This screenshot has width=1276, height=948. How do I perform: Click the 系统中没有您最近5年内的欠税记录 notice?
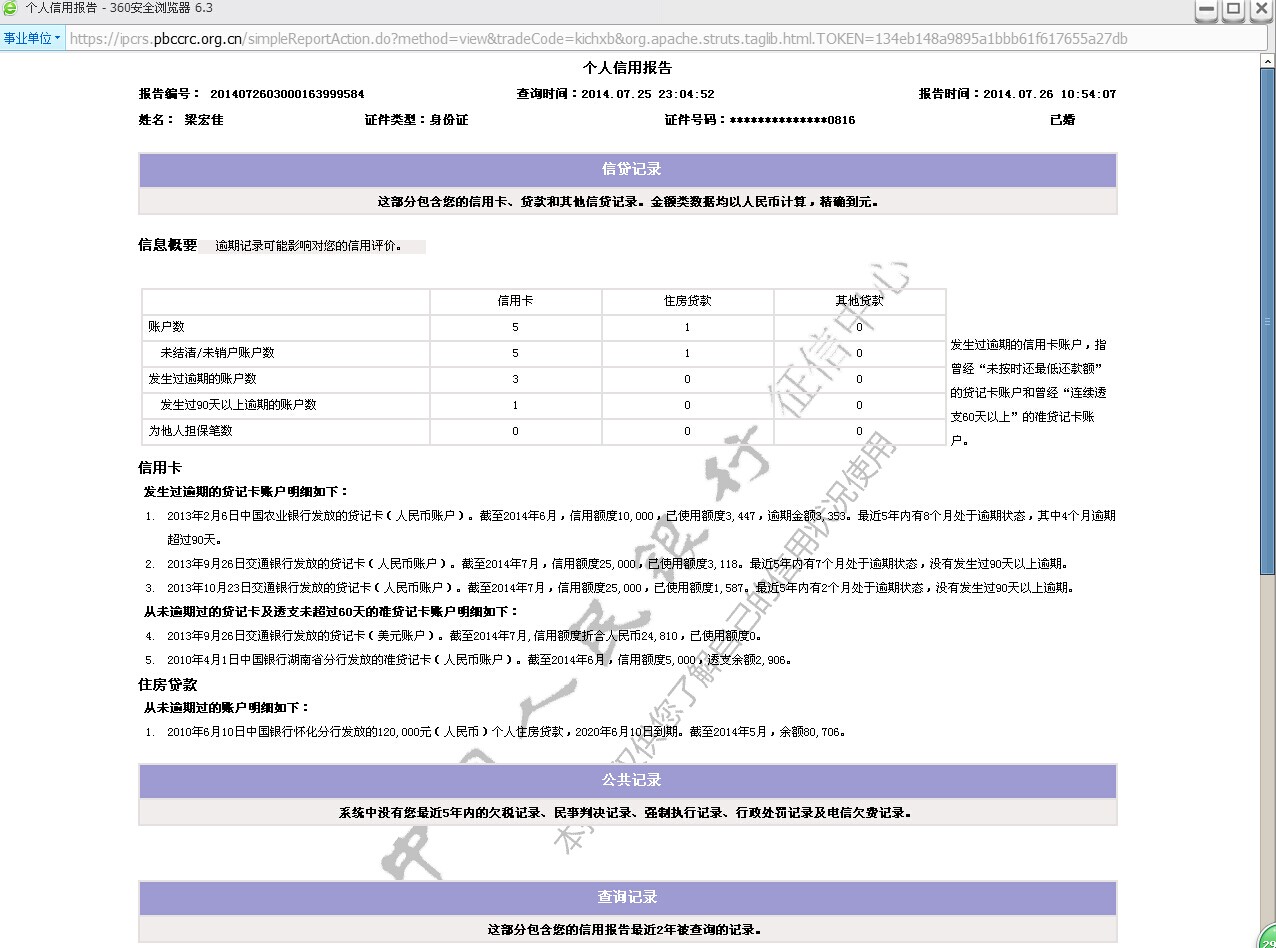click(x=625, y=813)
